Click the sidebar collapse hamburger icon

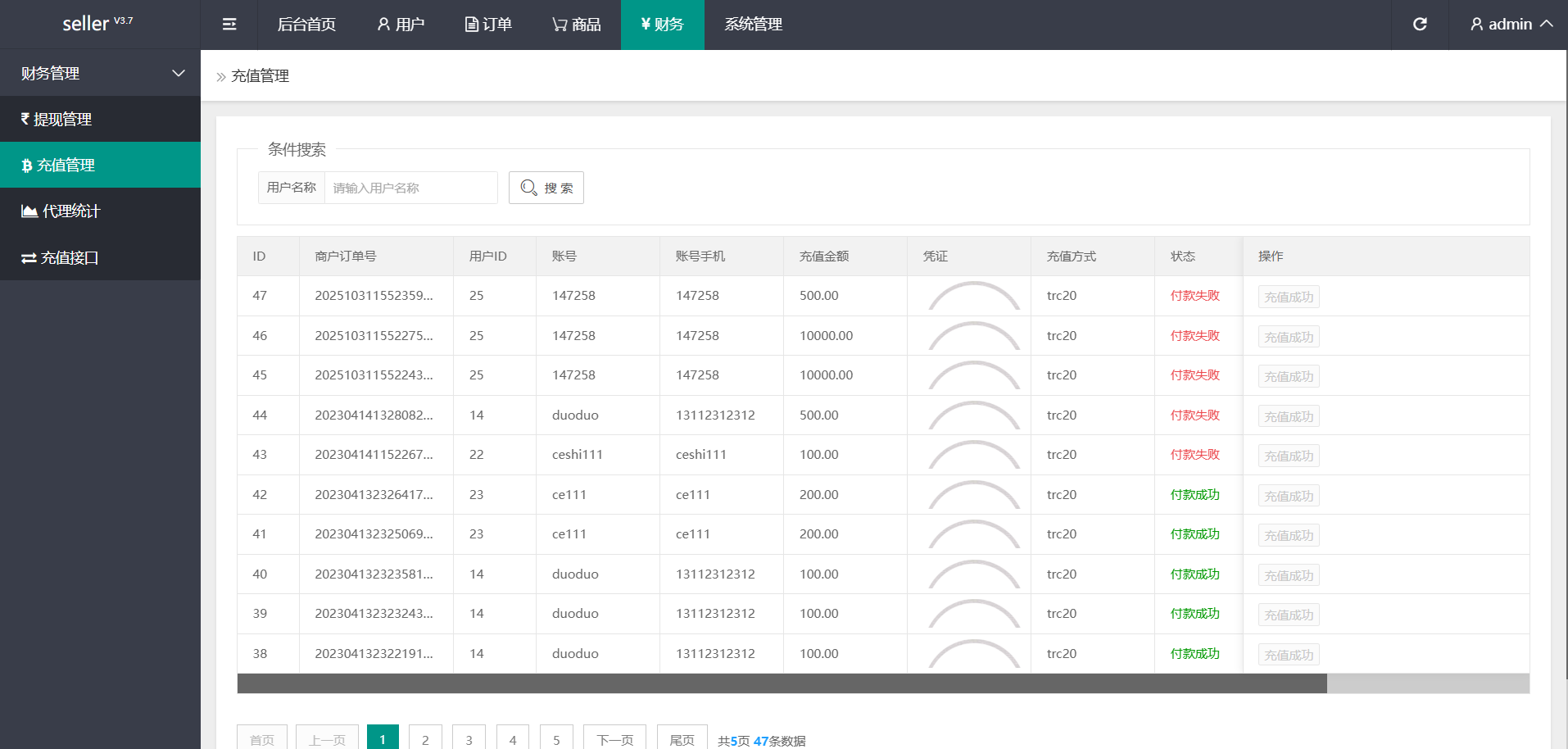(x=229, y=25)
